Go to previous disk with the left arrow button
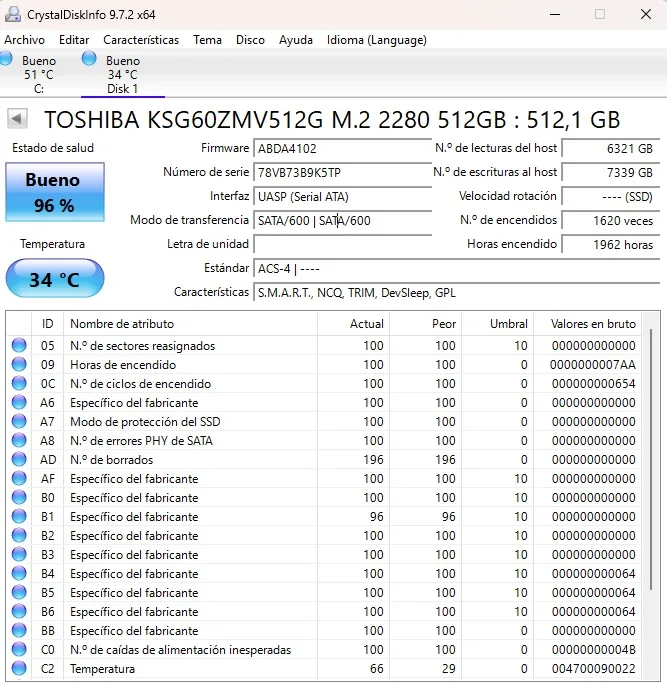667x683 pixels. tap(17, 118)
